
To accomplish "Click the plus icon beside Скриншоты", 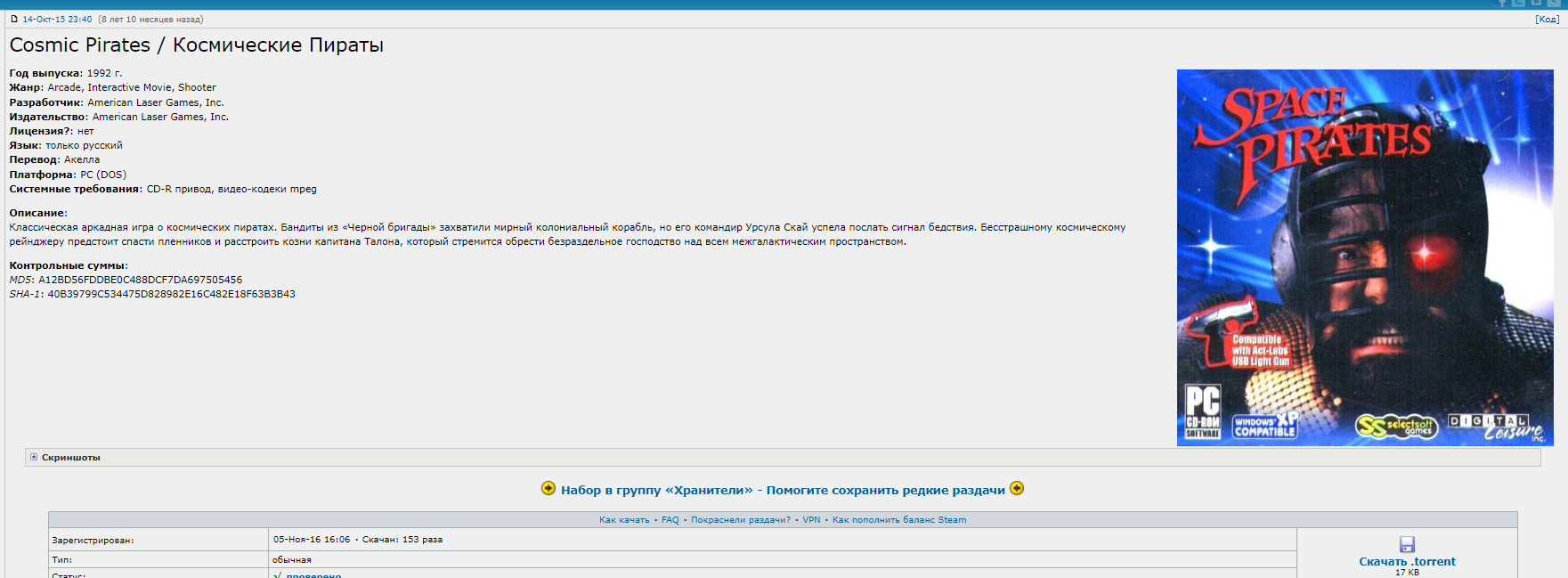I will coord(34,457).
